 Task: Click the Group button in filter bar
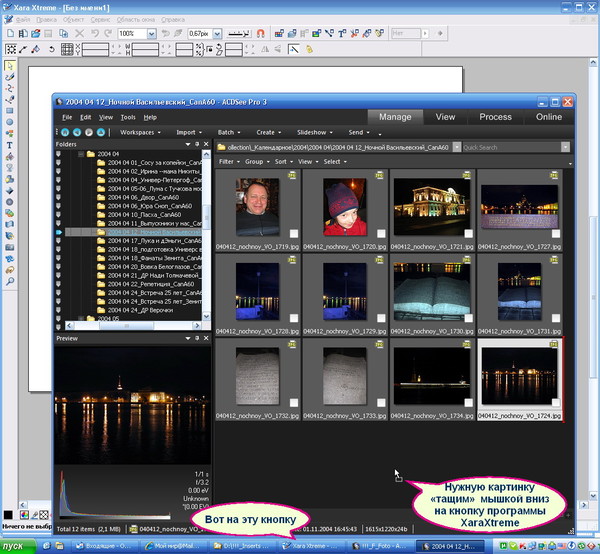[x=257, y=161]
